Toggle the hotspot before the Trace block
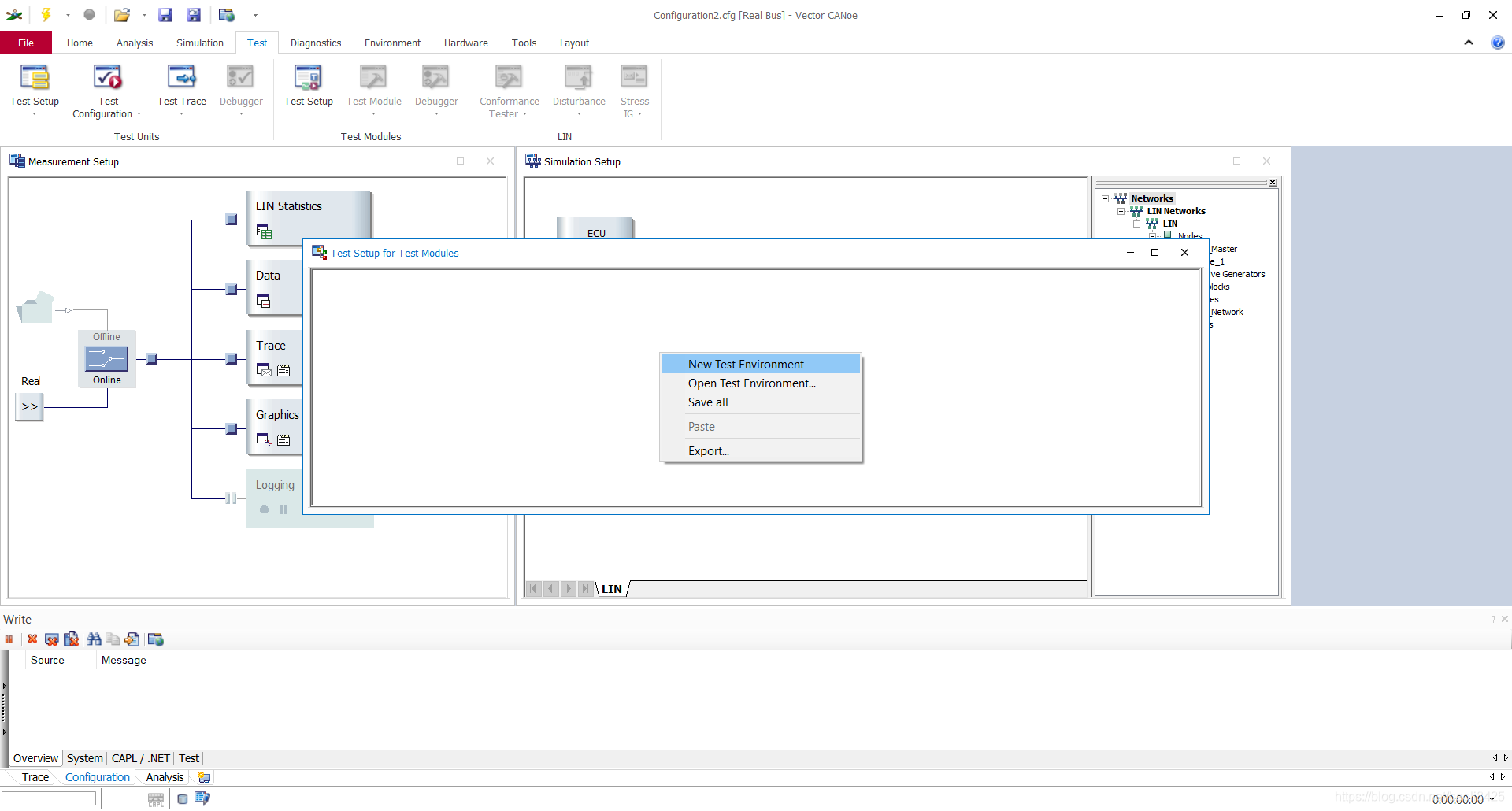This screenshot has width=1512, height=811. (x=232, y=359)
